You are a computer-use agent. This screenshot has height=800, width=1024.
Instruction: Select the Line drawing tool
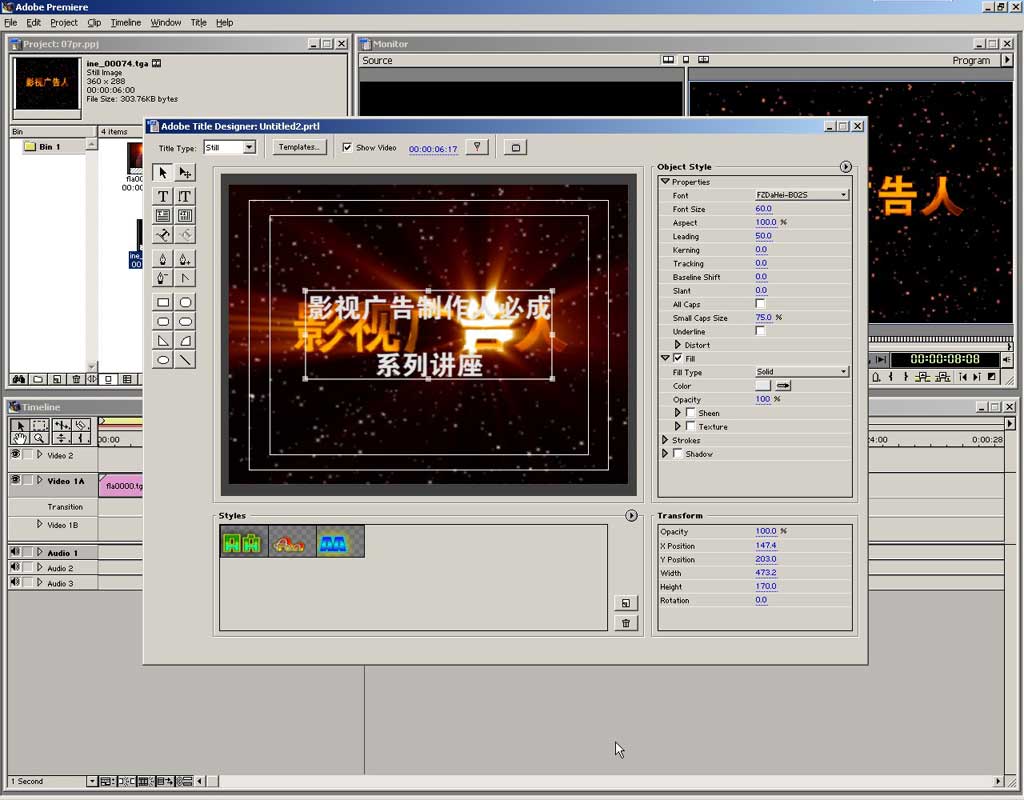pyautogui.click(x=185, y=360)
